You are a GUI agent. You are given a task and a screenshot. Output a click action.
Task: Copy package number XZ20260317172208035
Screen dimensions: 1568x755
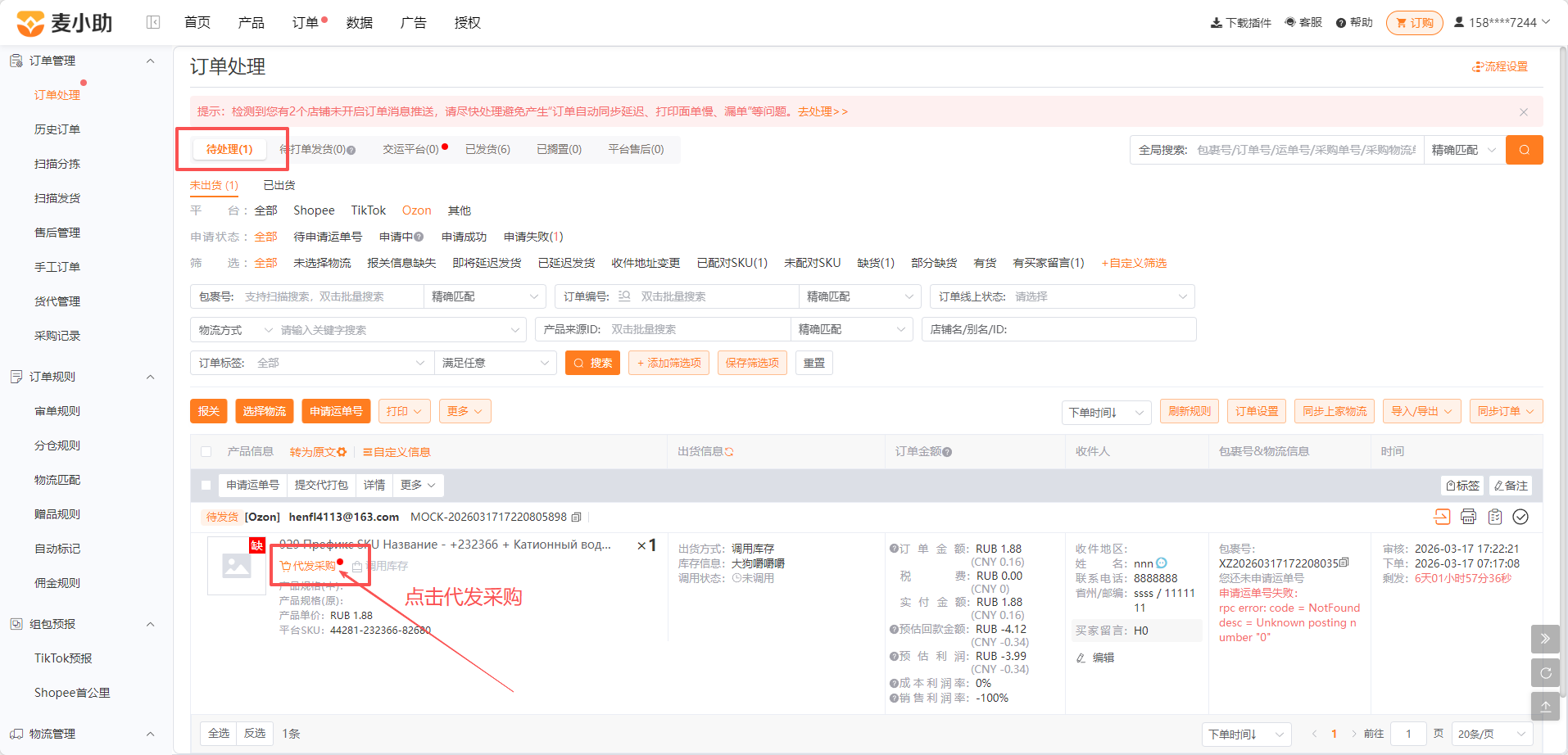tap(1344, 563)
